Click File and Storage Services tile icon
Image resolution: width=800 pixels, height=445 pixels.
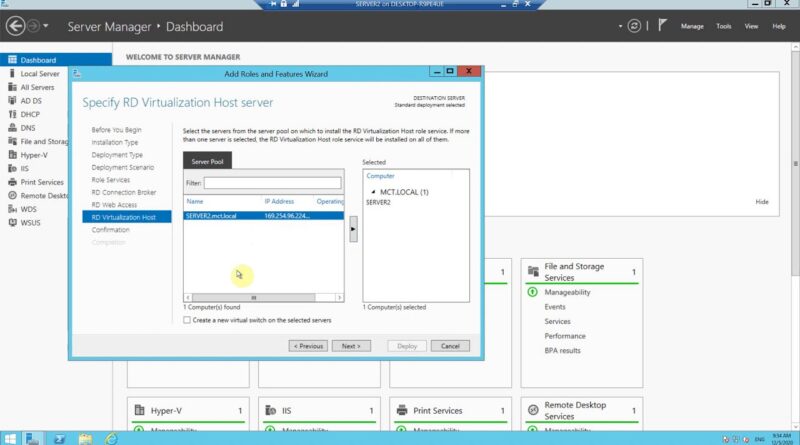click(533, 271)
